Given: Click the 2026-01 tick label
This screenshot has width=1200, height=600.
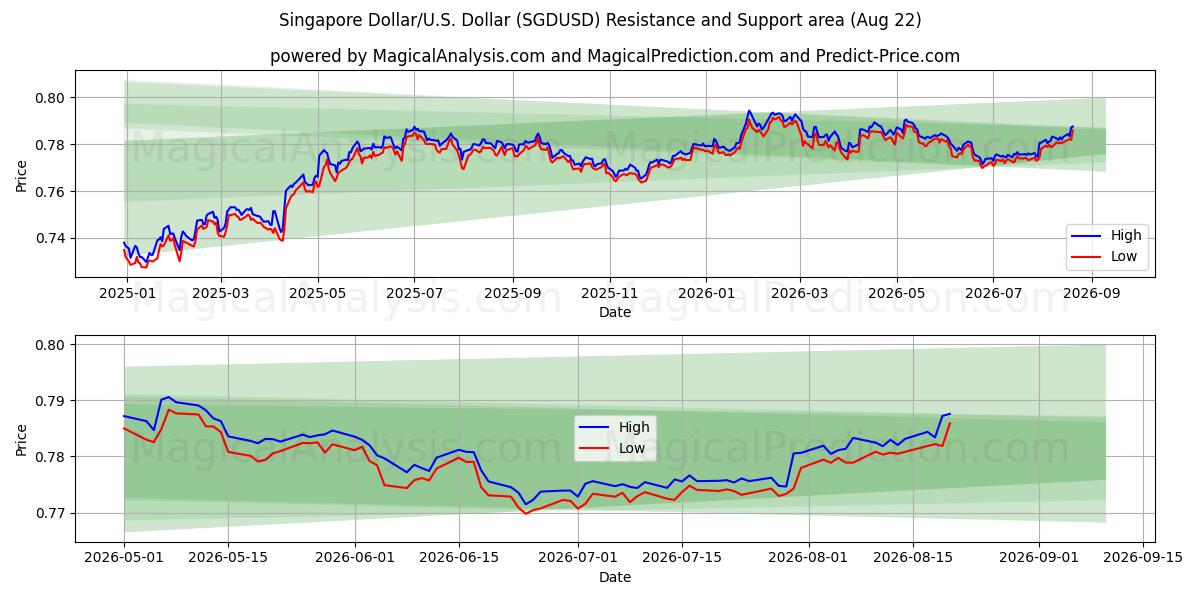Looking at the screenshot, I should [707, 294].
